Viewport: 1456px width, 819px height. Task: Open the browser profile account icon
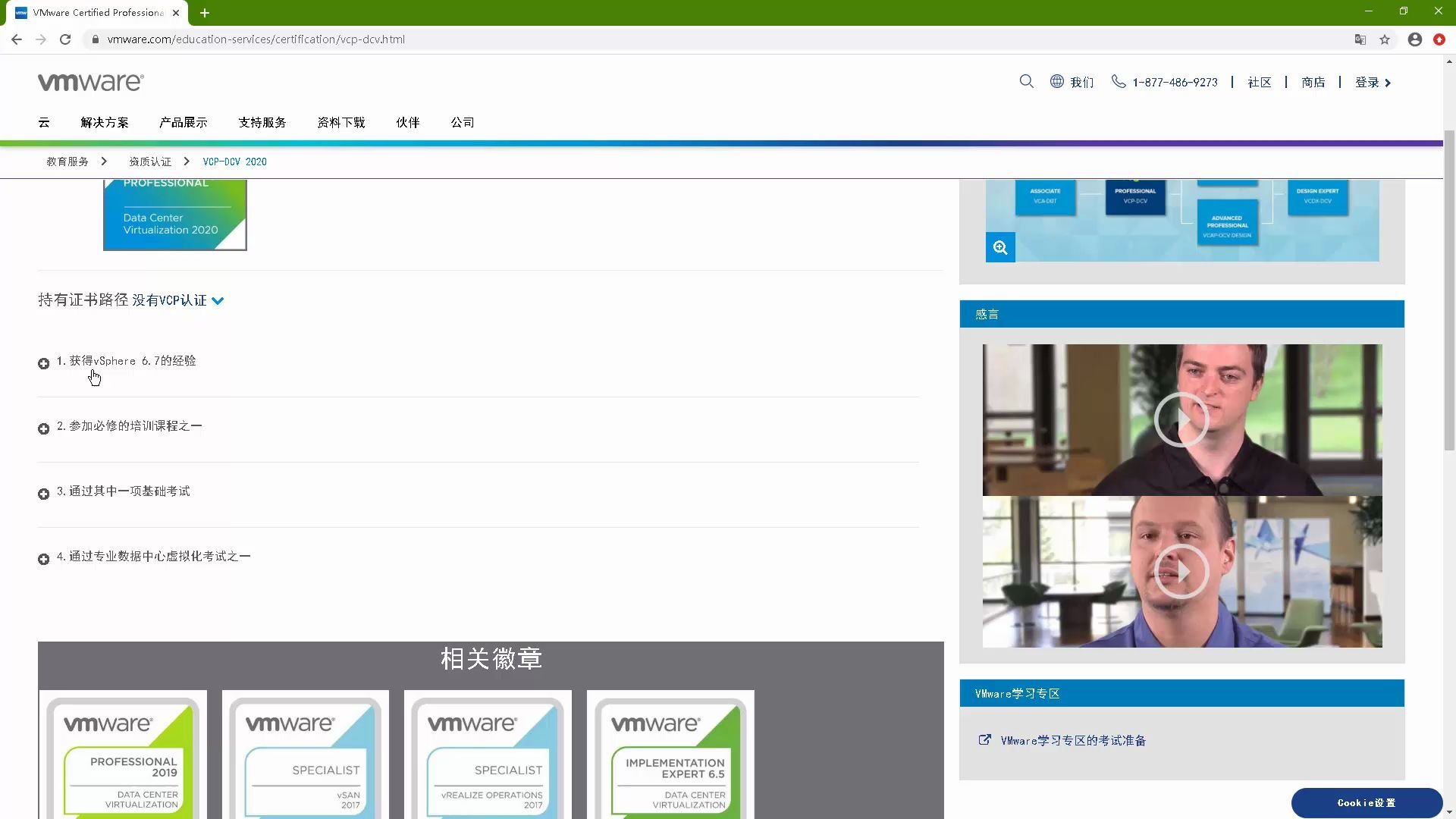pyautogui.click(x=1415, y=39)
